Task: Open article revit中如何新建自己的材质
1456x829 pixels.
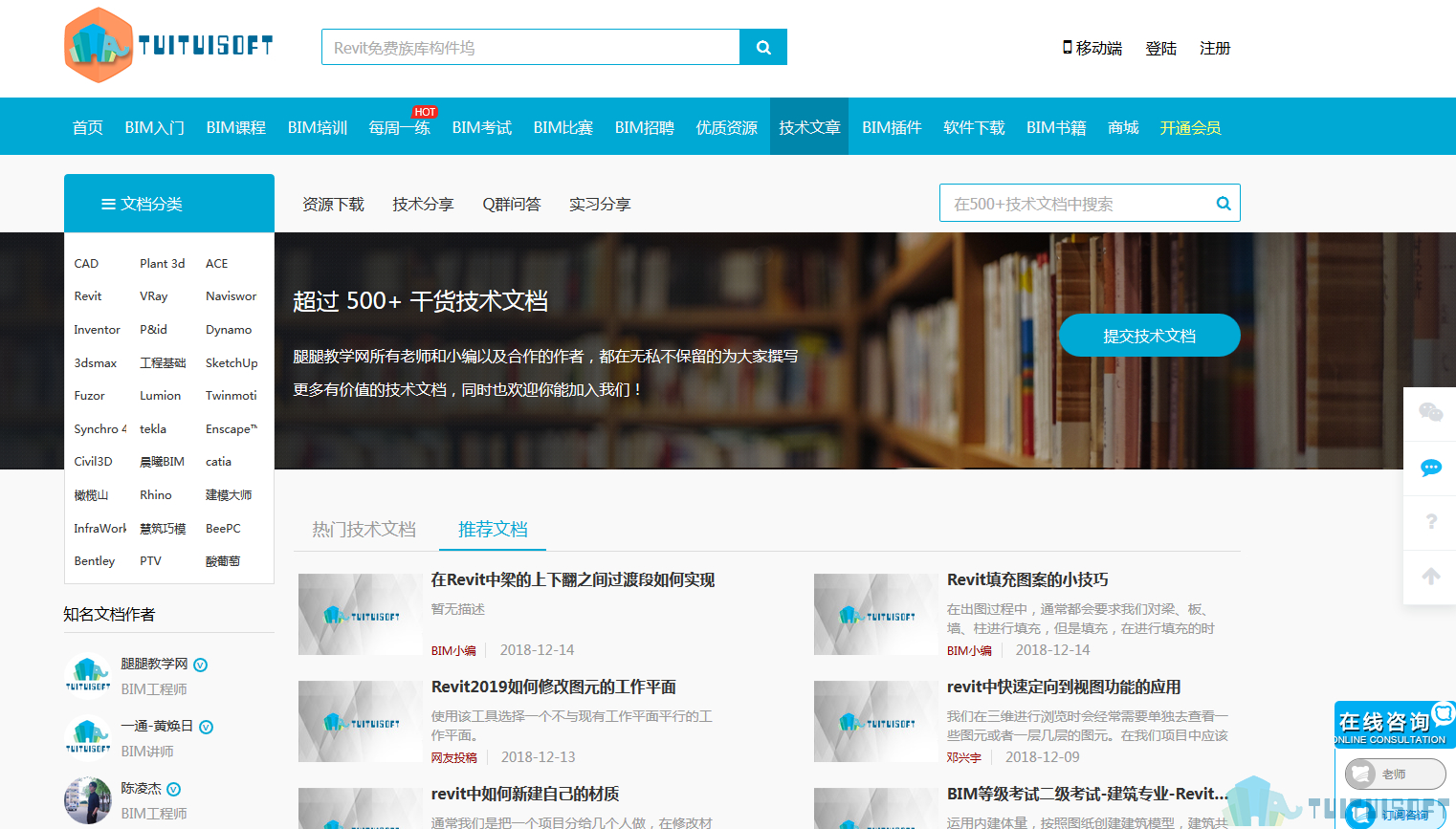Action: 525,794
